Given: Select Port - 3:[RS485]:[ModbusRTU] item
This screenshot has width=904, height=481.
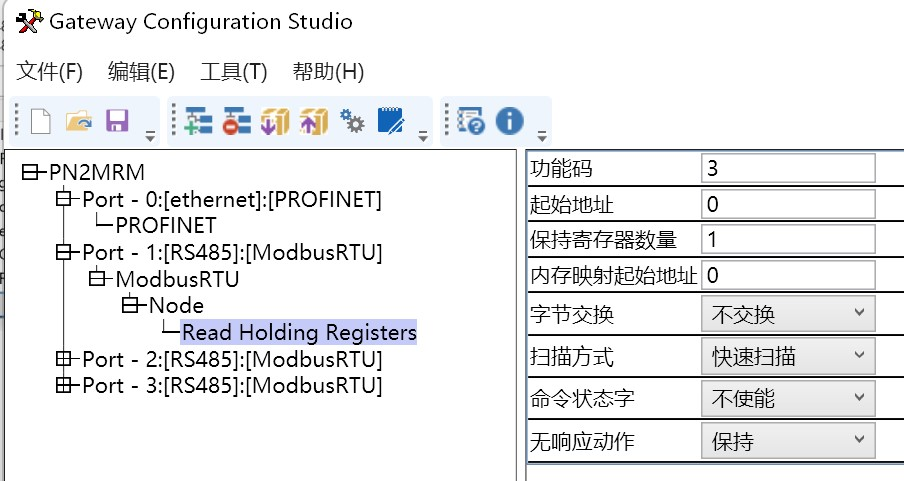Looking at the screenshot, I should tap(232, 385).
